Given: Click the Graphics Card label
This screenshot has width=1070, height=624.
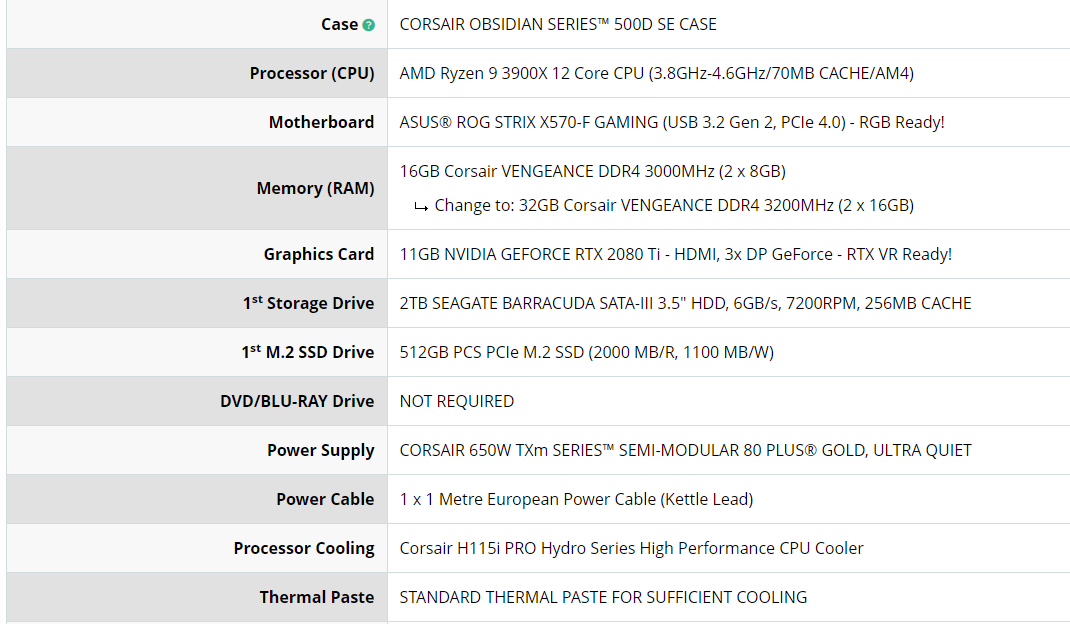Looking at the screenshot, I should [319, 254].
